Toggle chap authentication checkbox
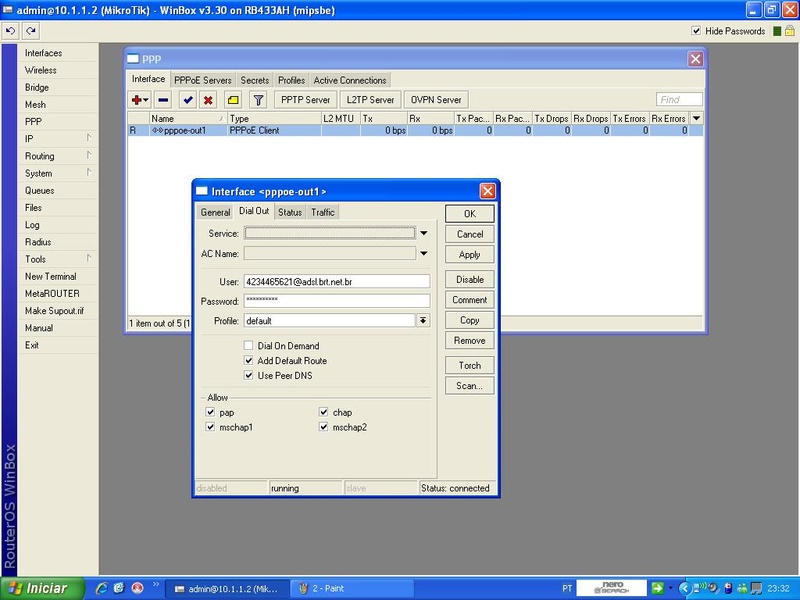 pos(323,412)
